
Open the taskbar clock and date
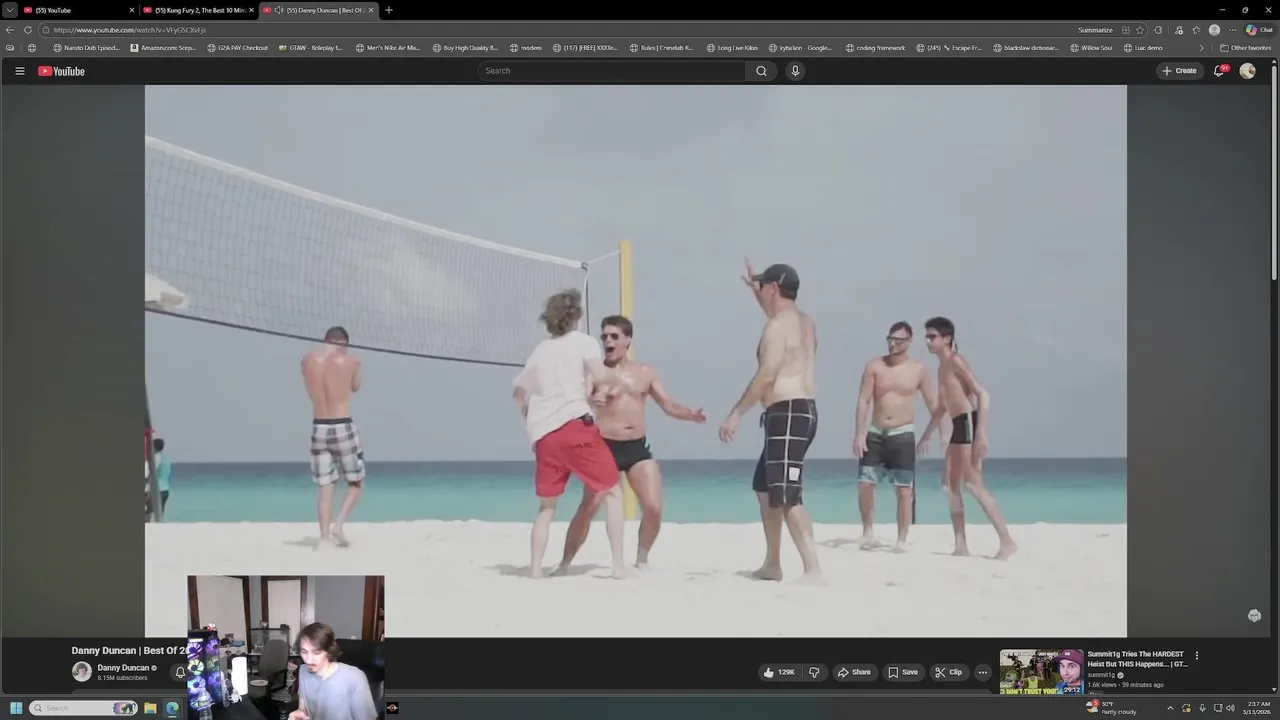[1257, 708]
